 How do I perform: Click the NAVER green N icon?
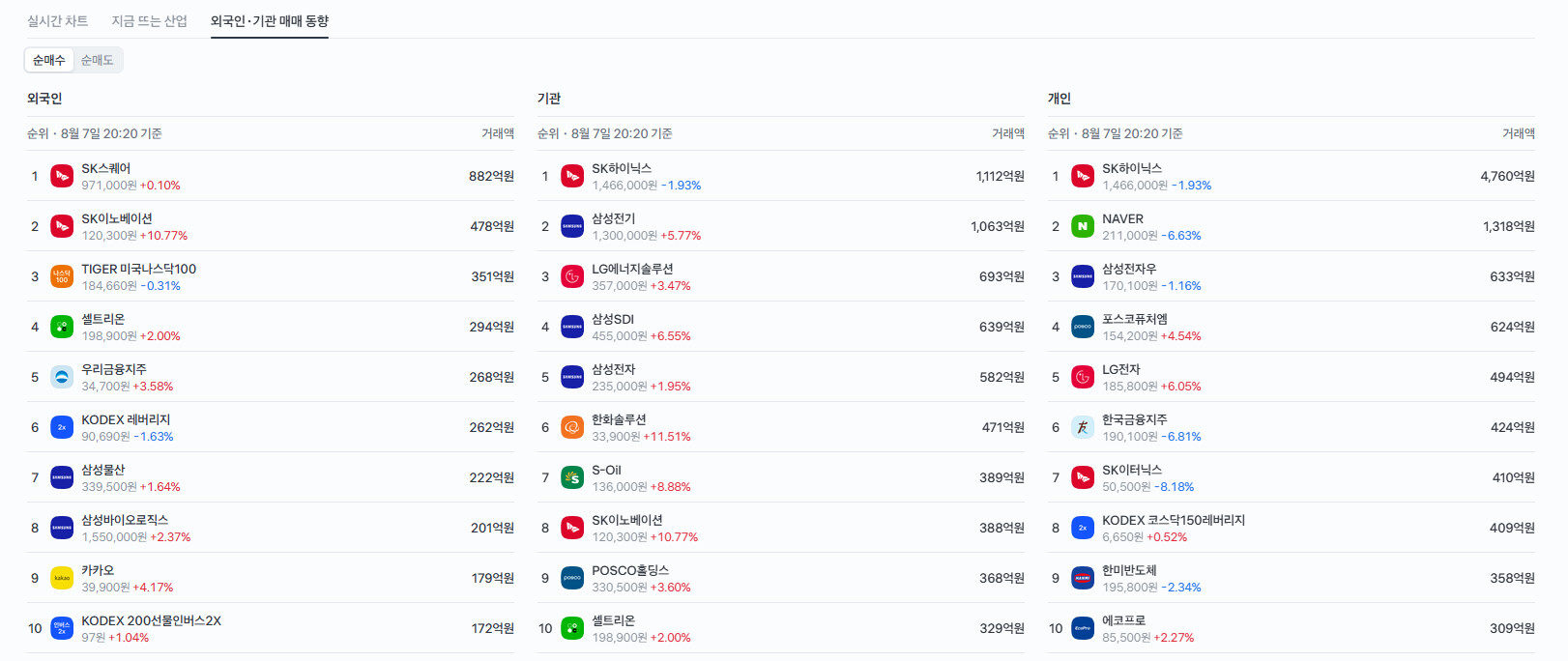click(x=1083, y=226)
